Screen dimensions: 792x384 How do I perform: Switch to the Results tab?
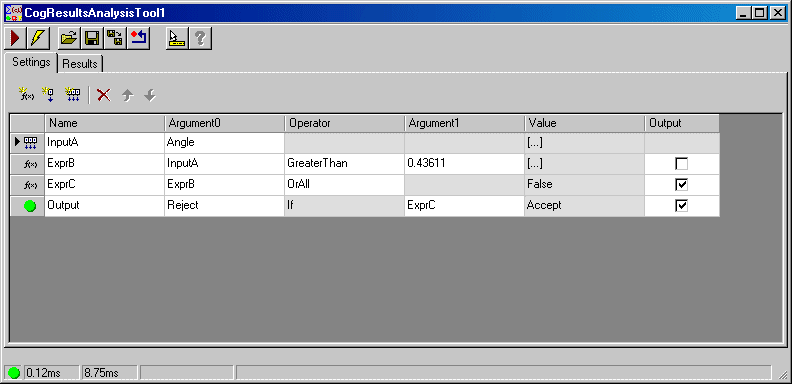click(80, 64)
